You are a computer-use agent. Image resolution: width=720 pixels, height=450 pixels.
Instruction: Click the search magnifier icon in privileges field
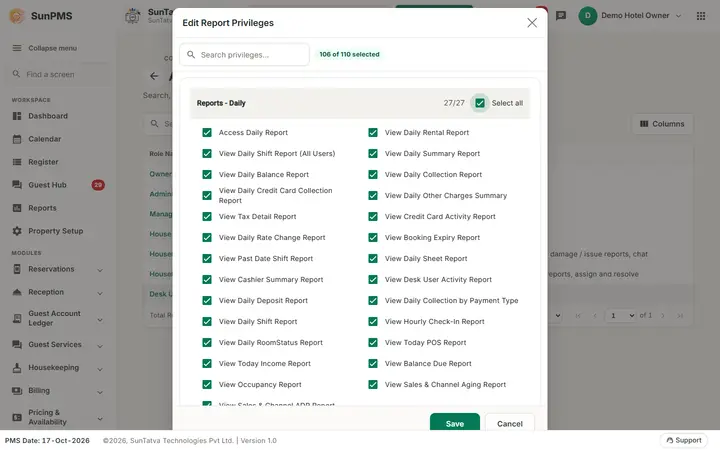(191, 55)
